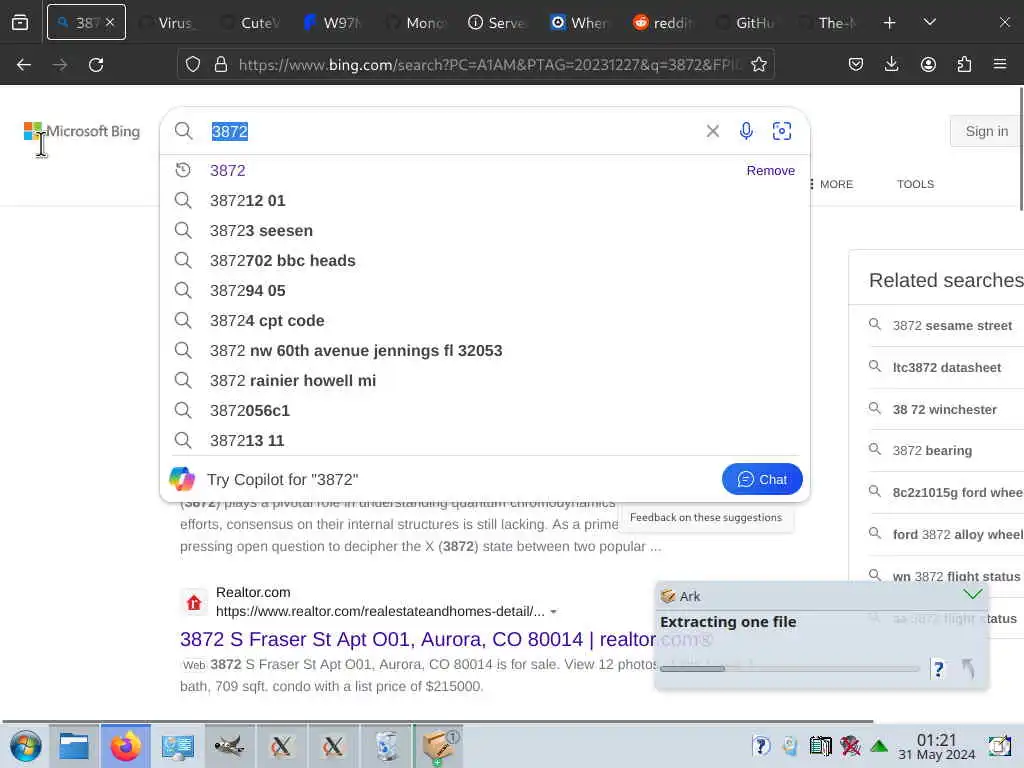Show hidden tray icons green arrow
1024x768 pixels.
(879, 746)
